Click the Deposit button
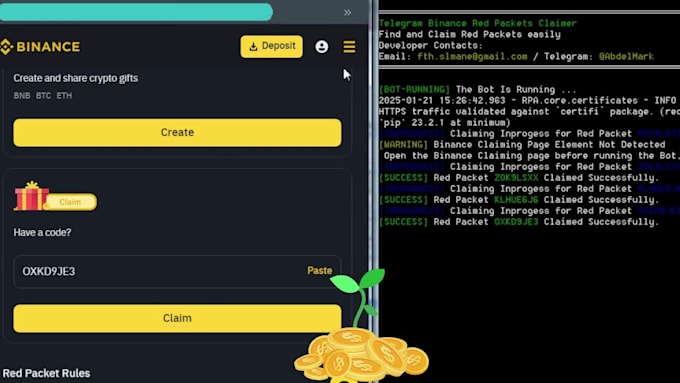This screenshot has width=680, height=383. click(x=271, y=46)
